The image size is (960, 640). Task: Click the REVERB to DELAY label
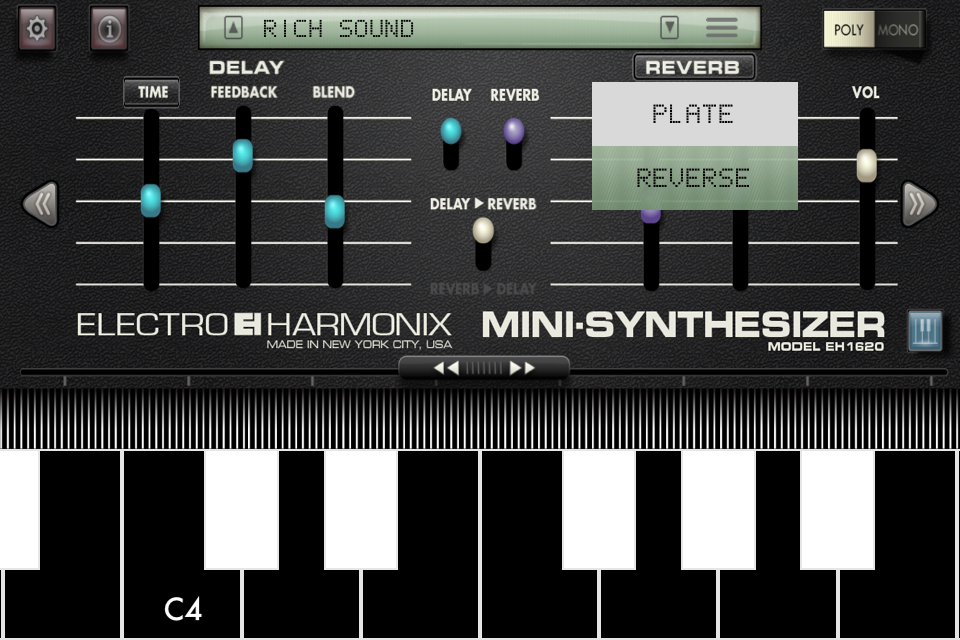click(483, 289)
